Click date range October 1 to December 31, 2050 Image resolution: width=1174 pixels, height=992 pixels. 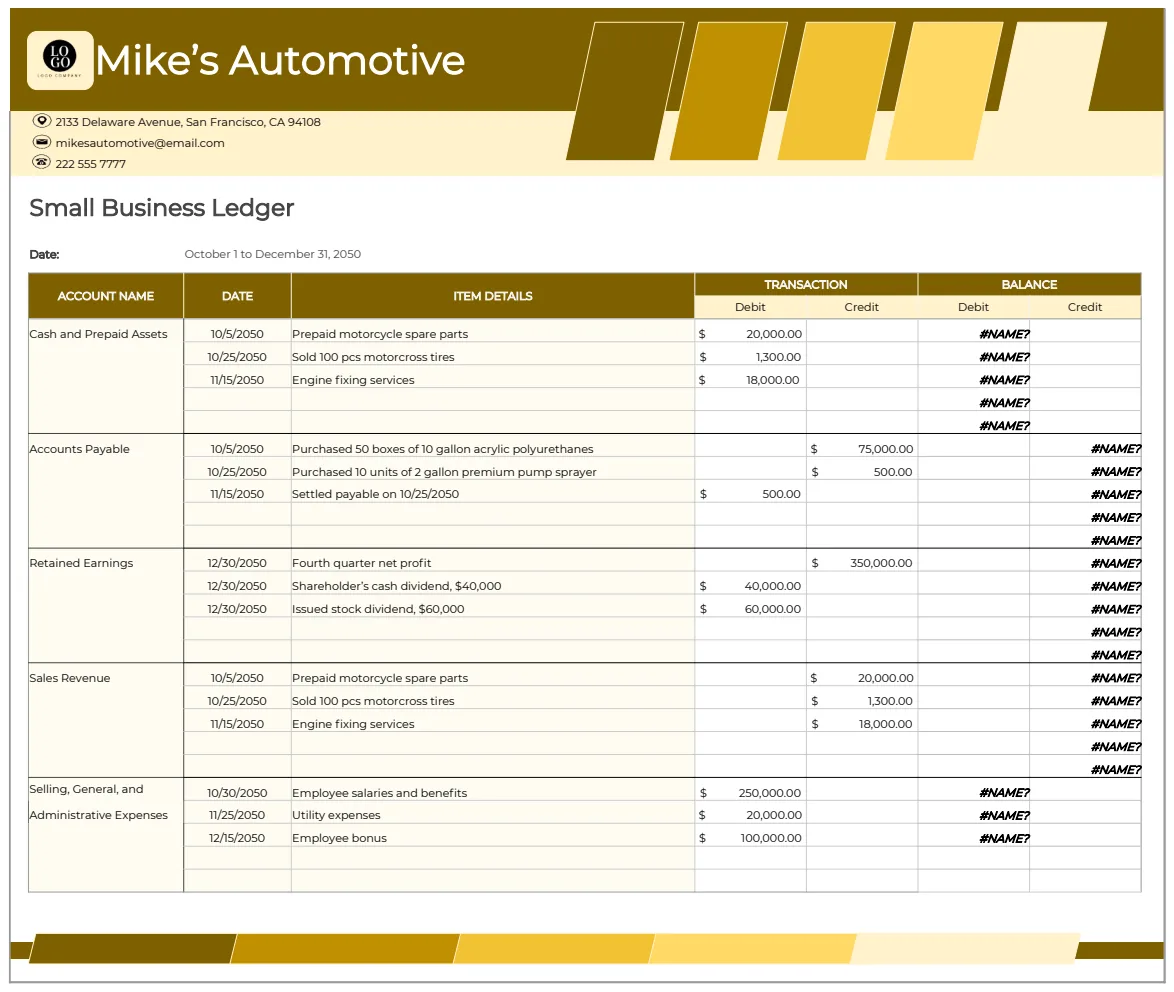273,254
